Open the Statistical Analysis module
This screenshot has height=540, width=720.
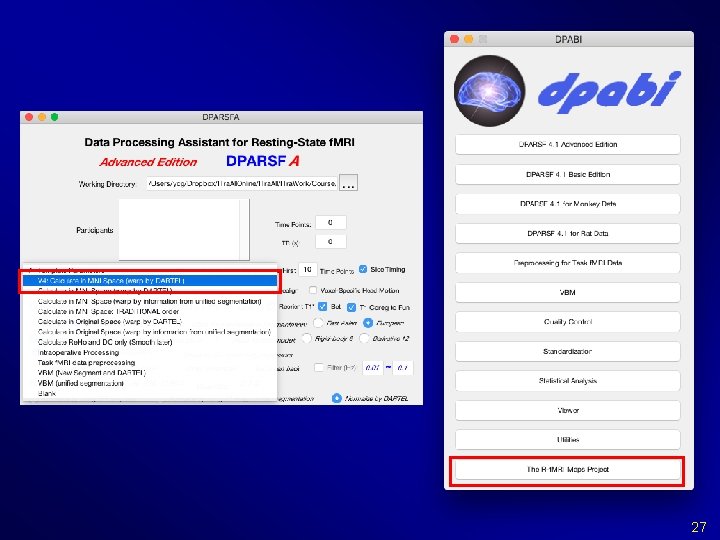[568, 381]
